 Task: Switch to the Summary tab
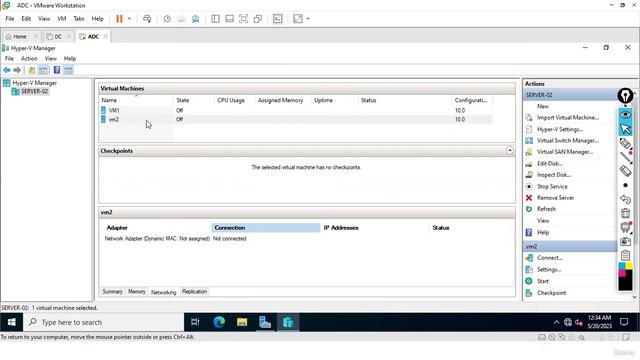click(112, 292)
